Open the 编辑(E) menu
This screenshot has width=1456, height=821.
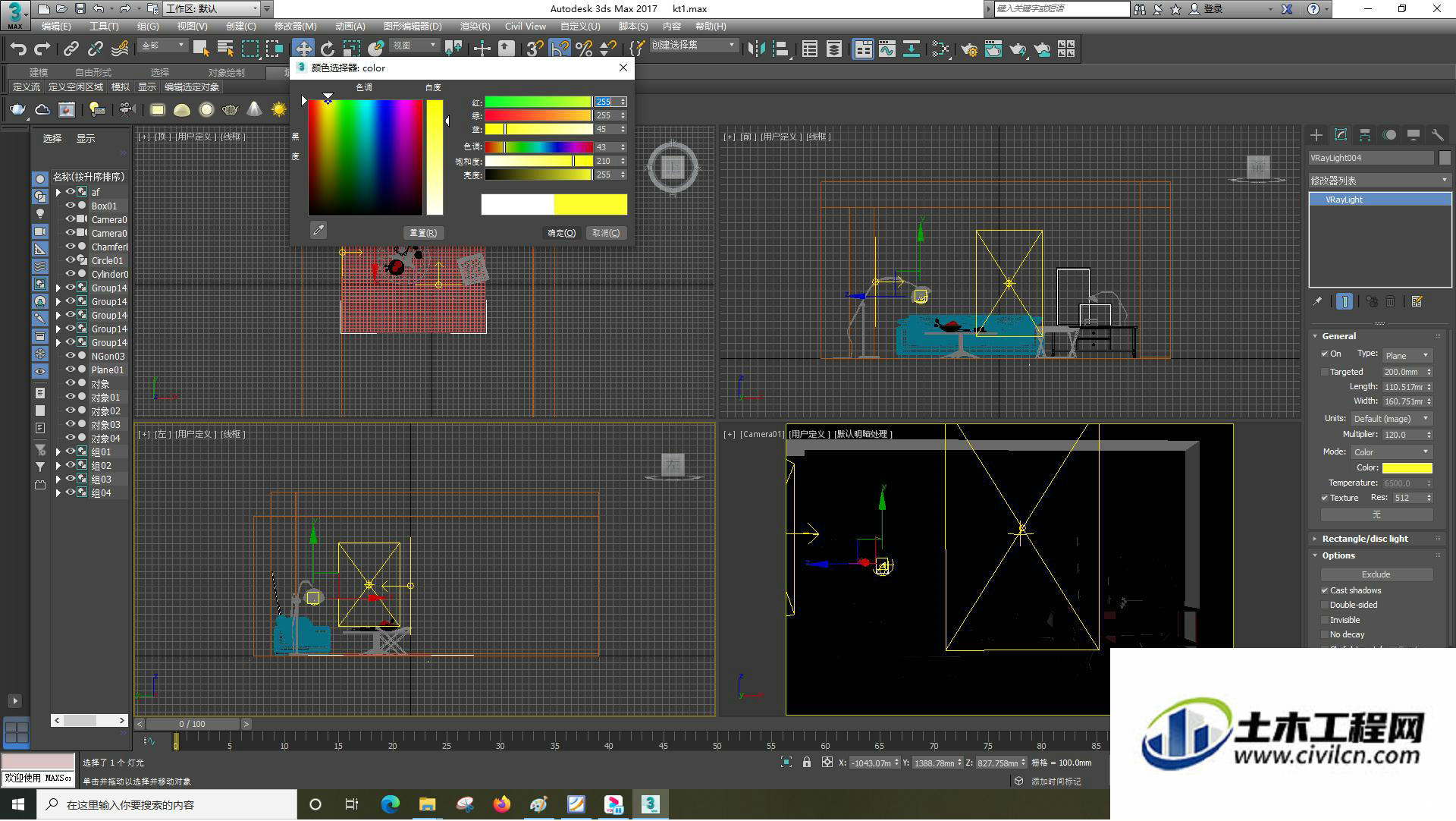click(56, 27)
